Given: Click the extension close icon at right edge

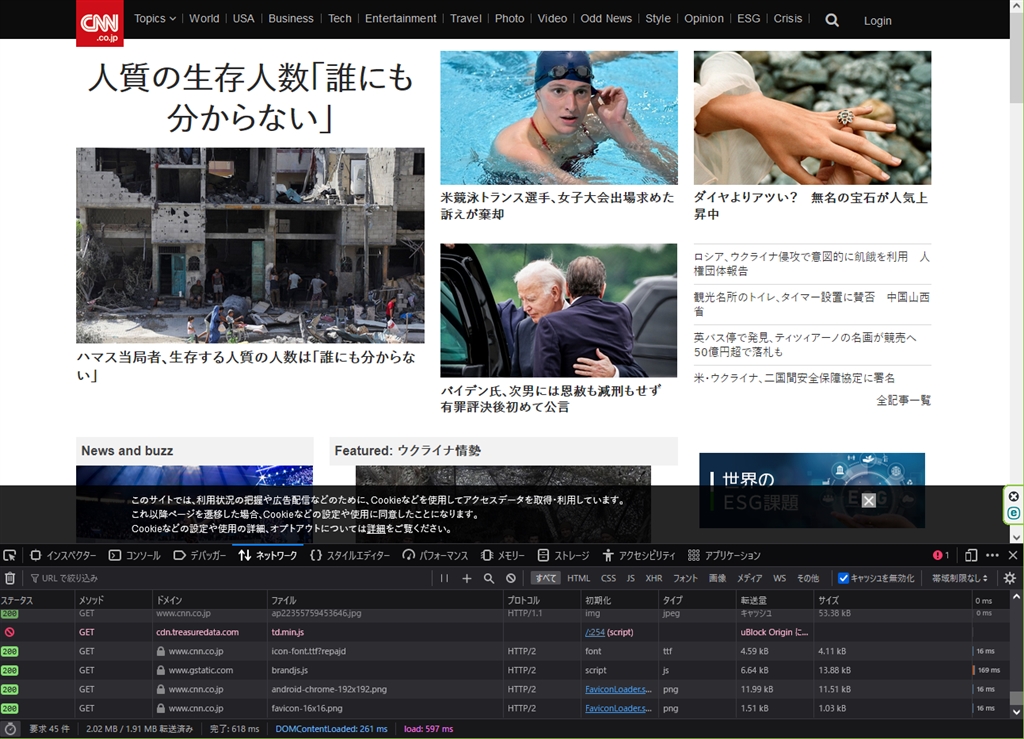Looking at the screenshot, I should click(1014, 496).
